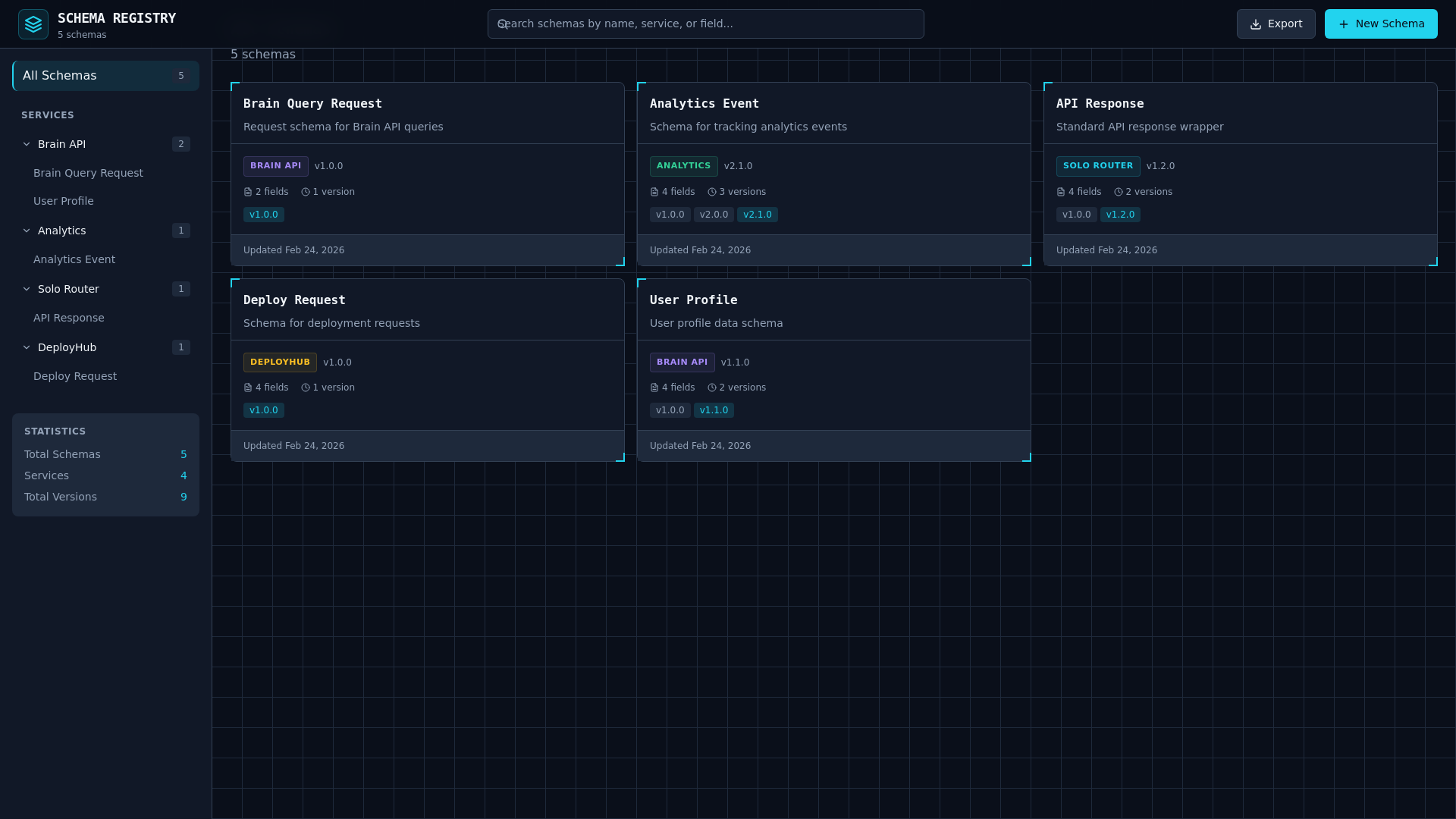1456x819 pixels.
Task: Open Analytics Event in sidebar tree
Action: point(74,259)
